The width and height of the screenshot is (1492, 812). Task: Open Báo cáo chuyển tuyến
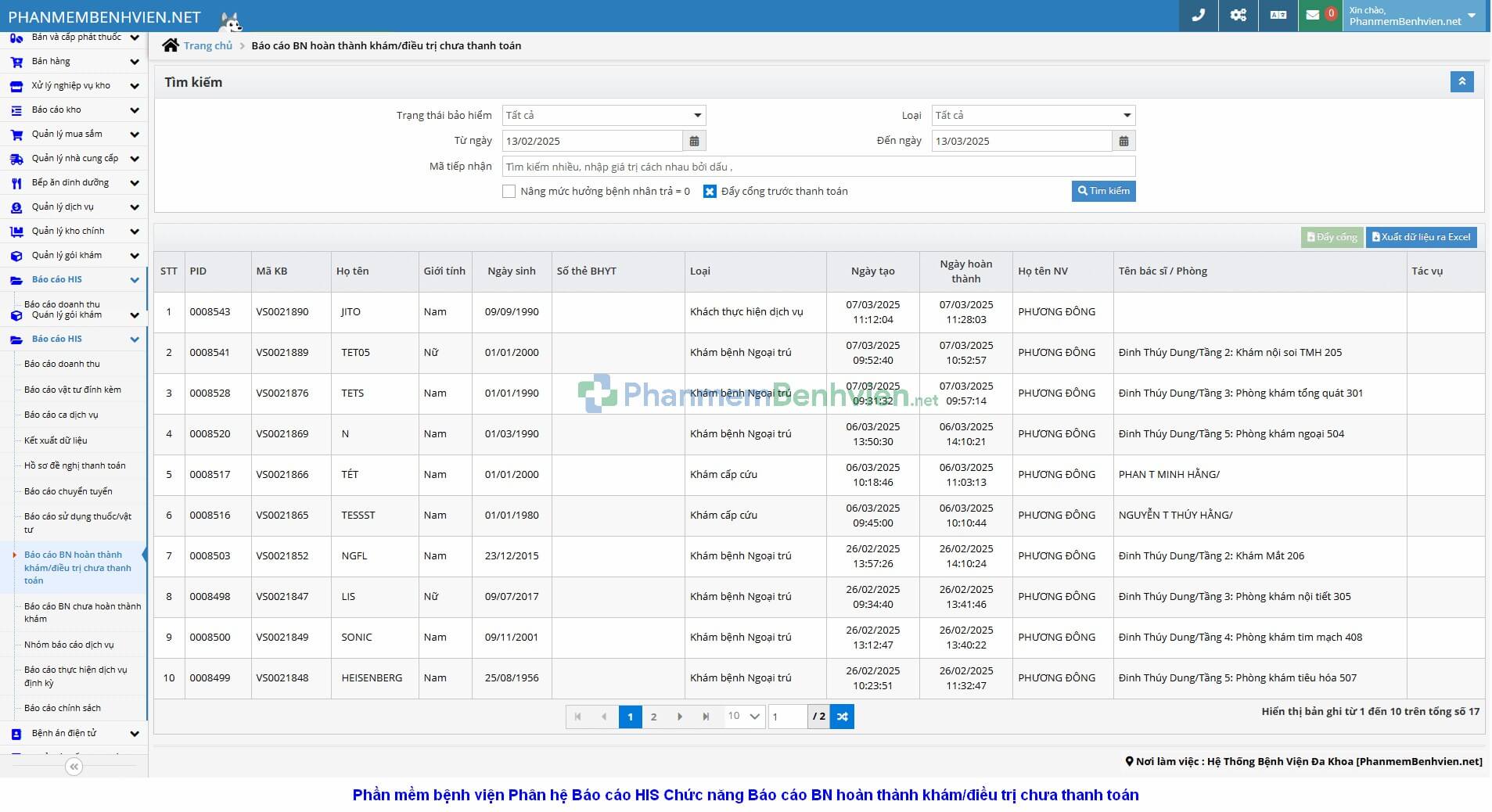pos(68,491)
